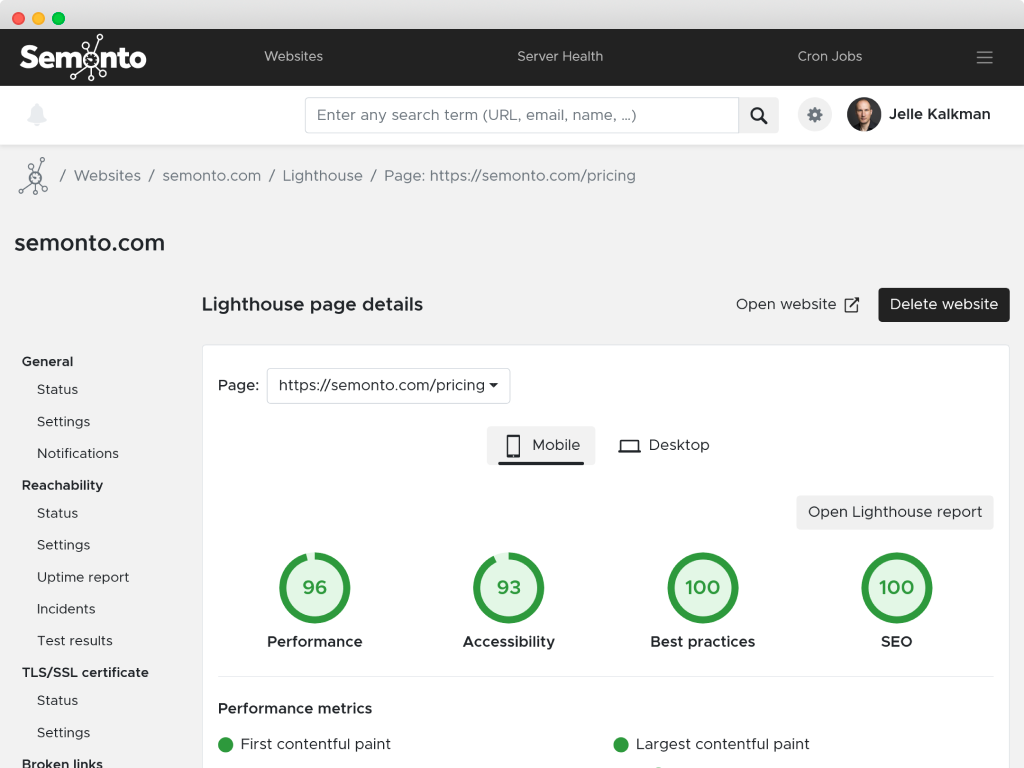
Task: Open Test results in sidebar
Action: click(74, 641)
